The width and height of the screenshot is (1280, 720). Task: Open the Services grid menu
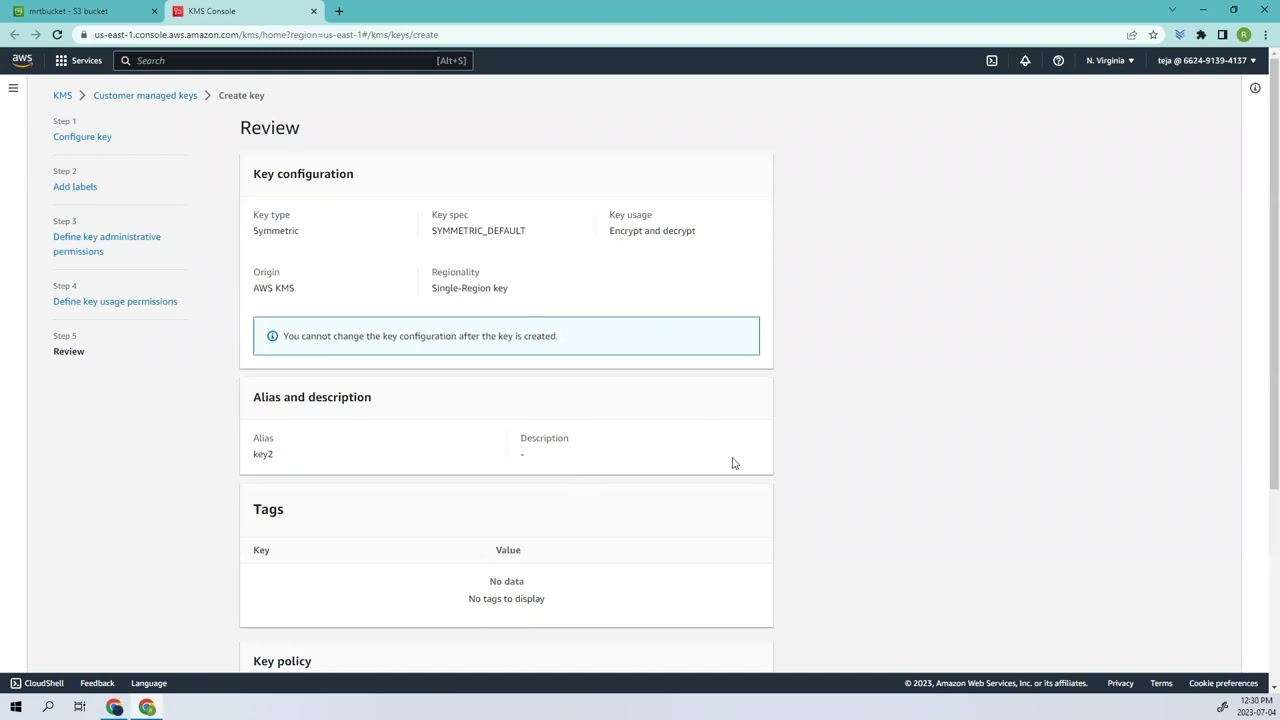[x=78, y=60]
